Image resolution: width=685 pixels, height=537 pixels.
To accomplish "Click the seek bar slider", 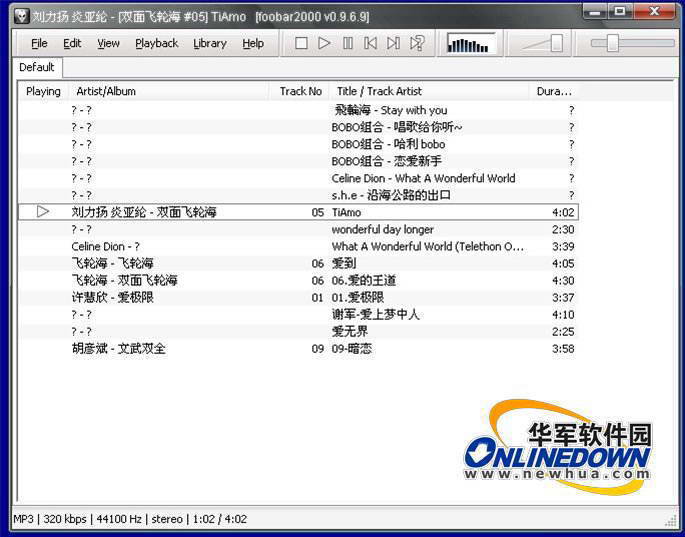I will (612, 43).
